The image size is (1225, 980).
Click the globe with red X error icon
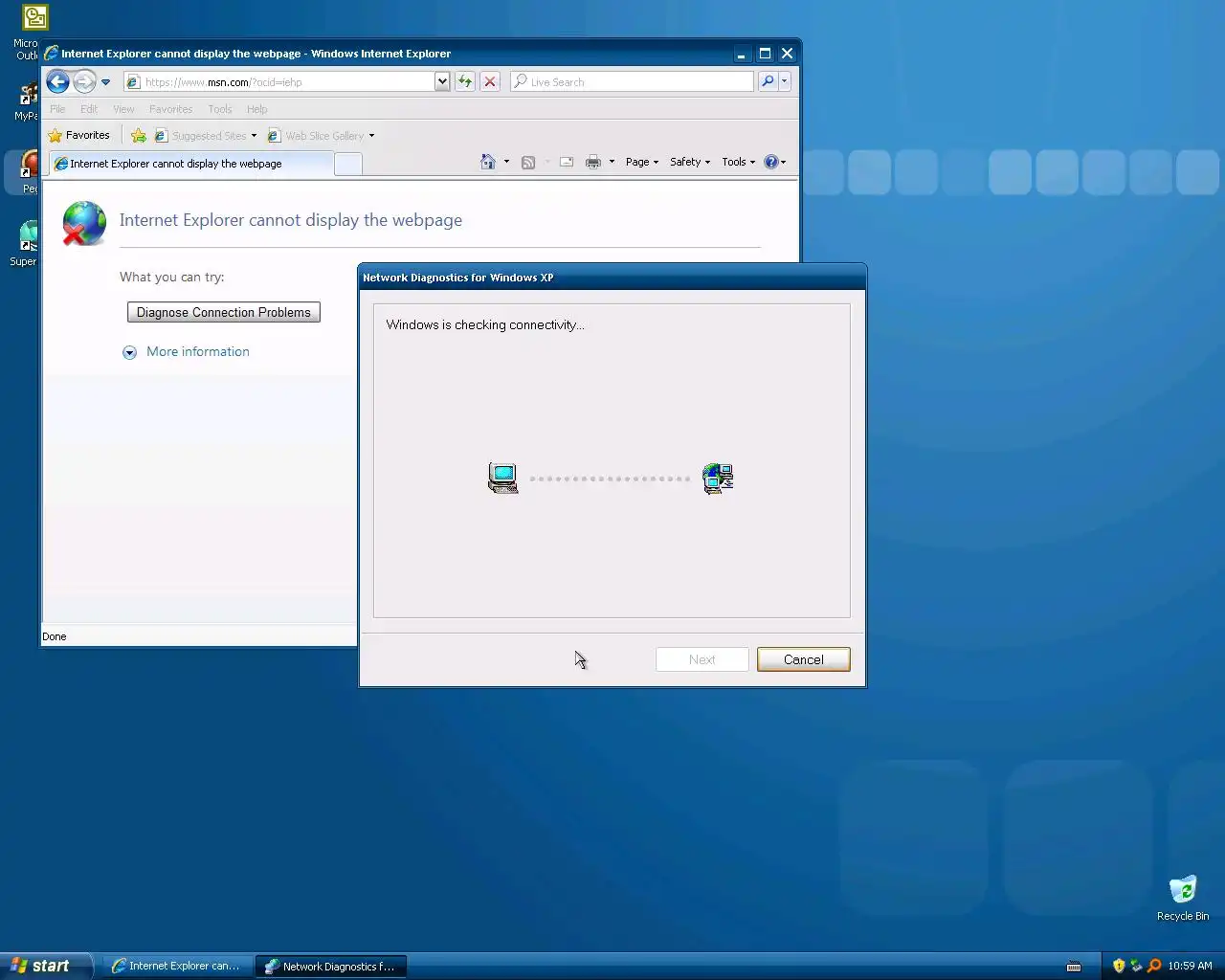[84, 223]
